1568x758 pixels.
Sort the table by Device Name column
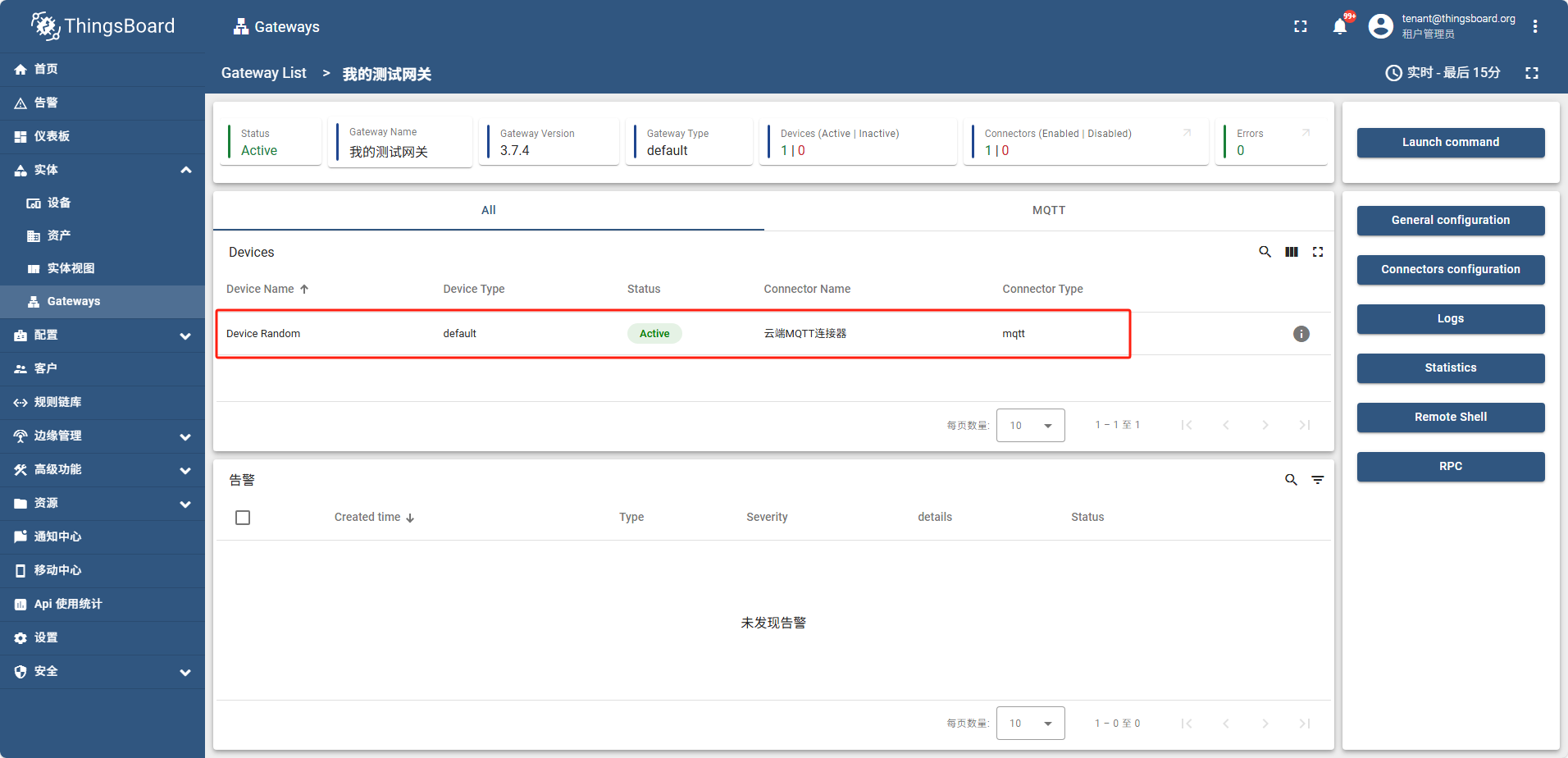[260, 289]
